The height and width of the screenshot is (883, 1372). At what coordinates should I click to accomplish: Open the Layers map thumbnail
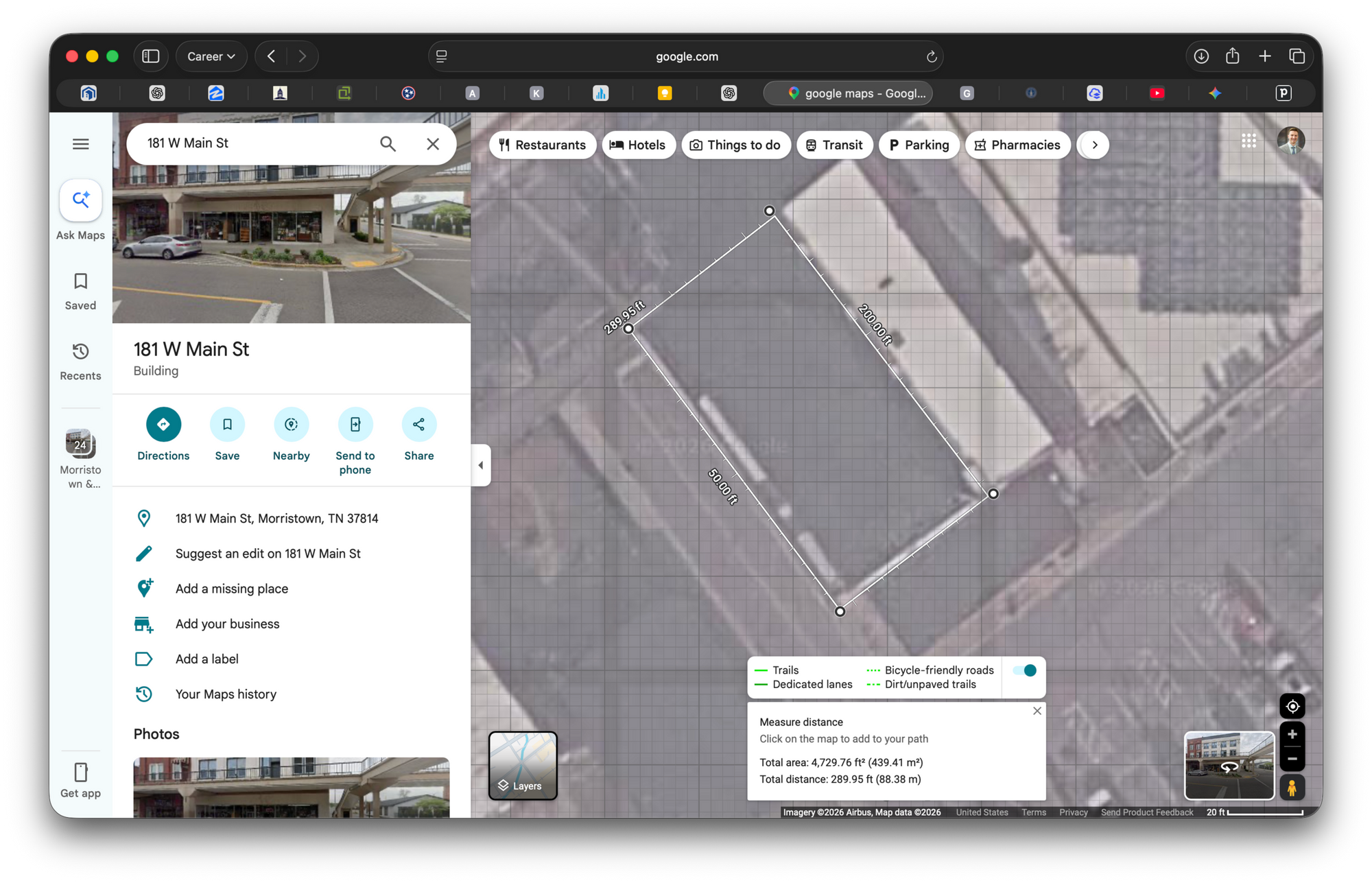(x=523, y=766)
